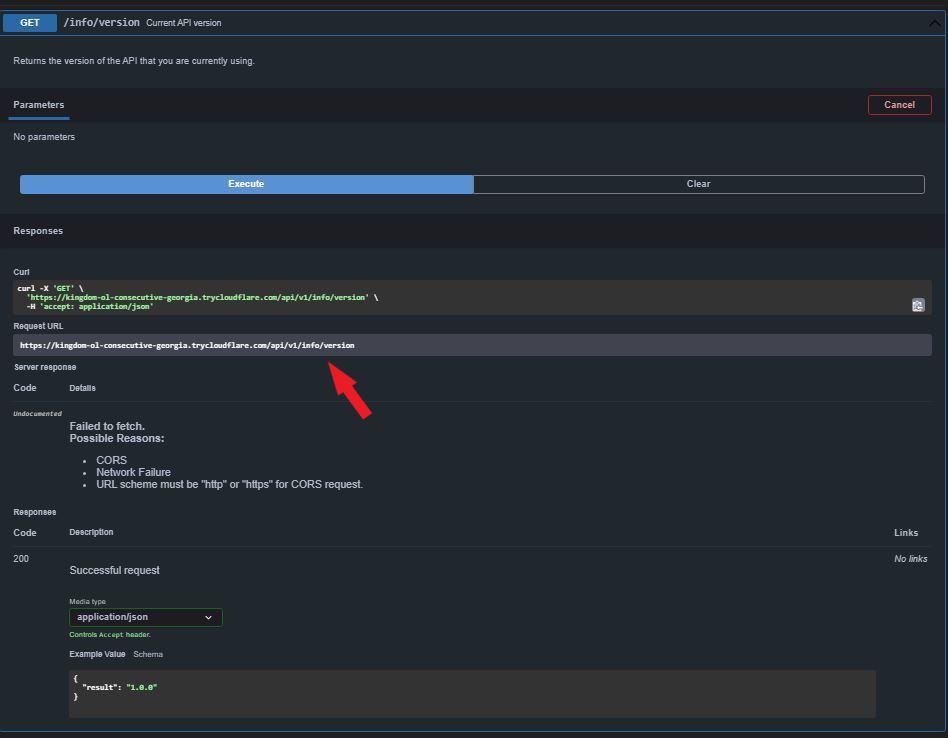This screenshot has height=738, width=948.
Task: Copy the curl command to clipboard
Action: [x=918, y=305]
